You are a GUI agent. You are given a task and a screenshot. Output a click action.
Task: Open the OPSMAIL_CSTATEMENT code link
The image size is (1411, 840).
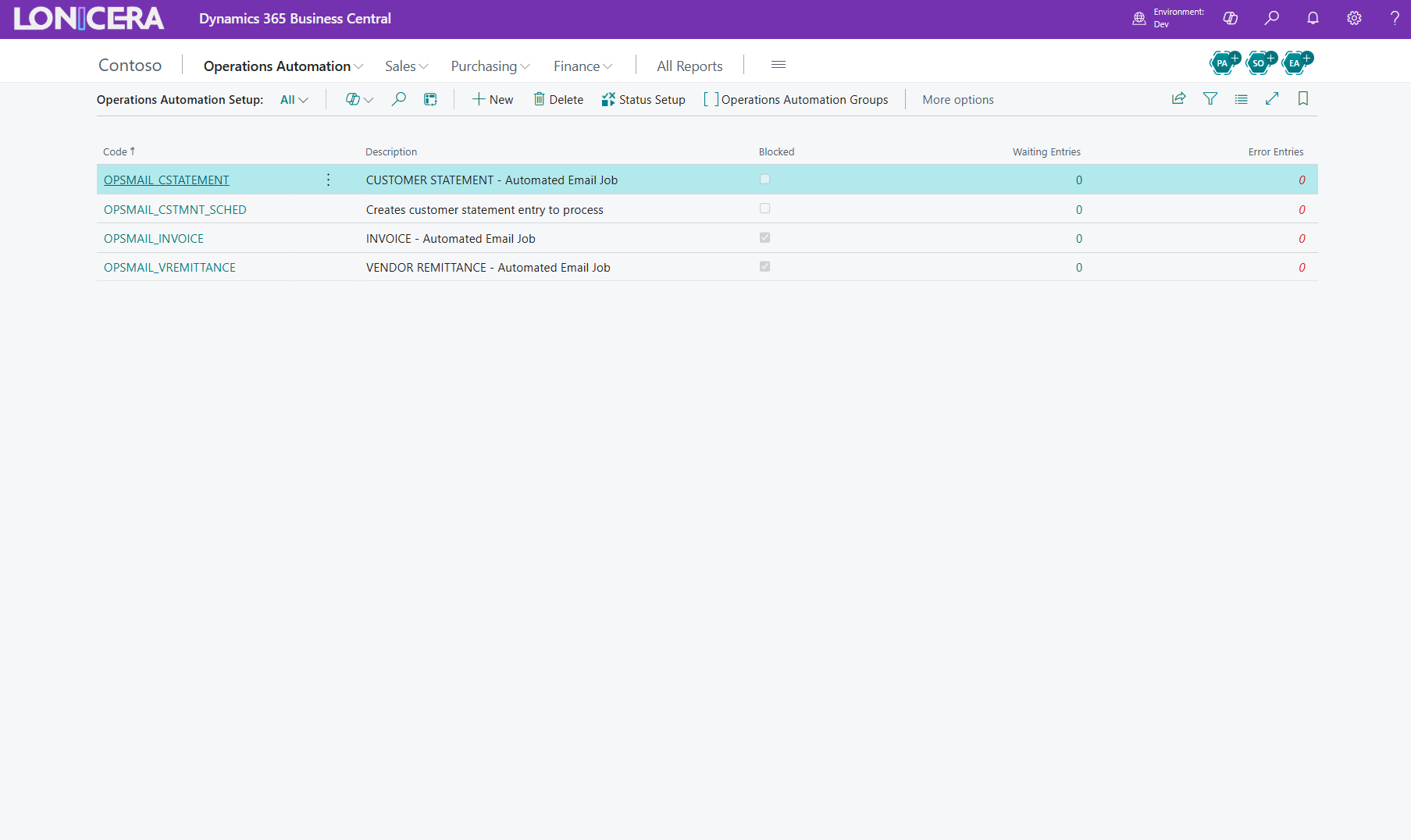[166, 180]
